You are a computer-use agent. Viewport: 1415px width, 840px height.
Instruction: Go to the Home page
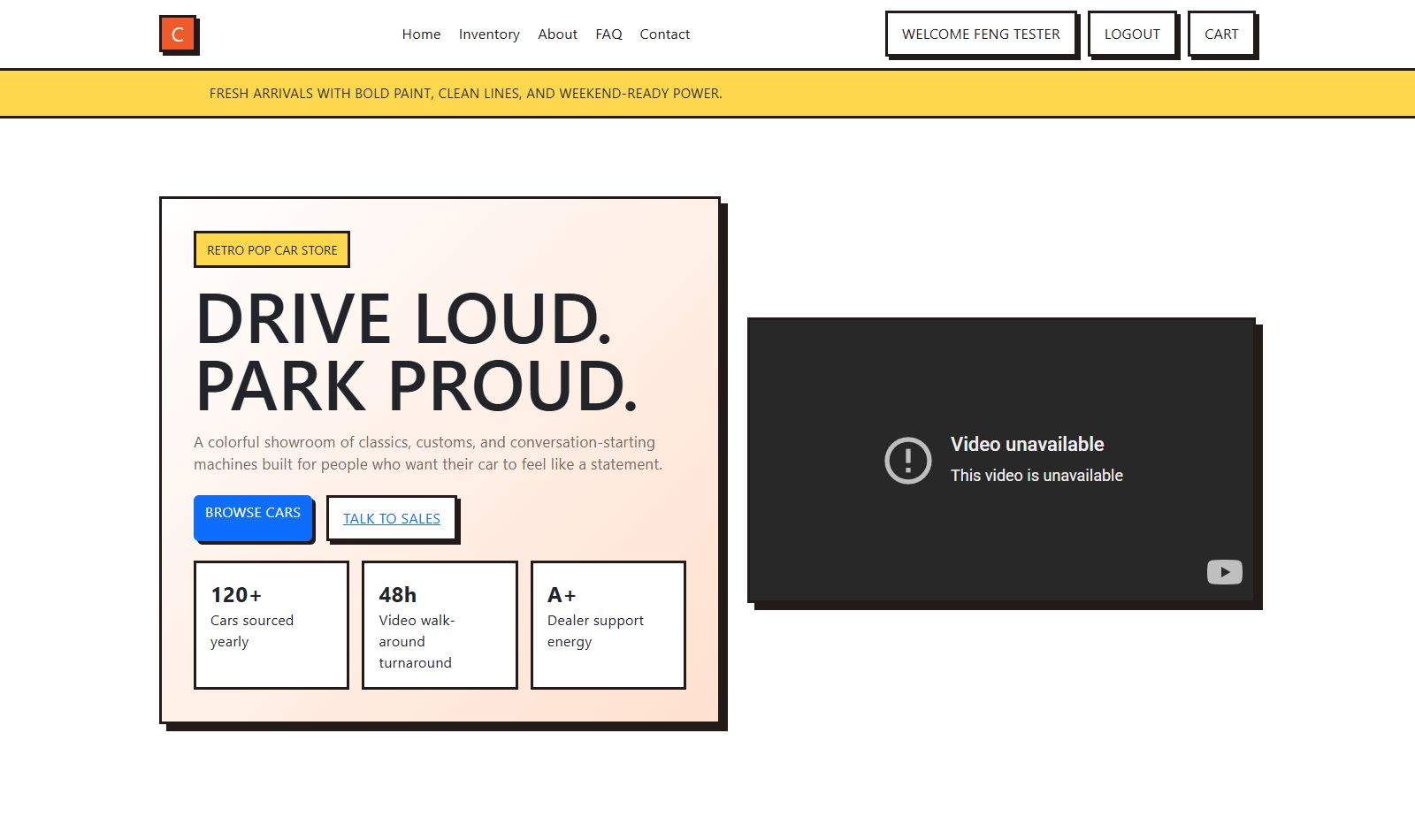pyautogui.click(x=421, y=34)
